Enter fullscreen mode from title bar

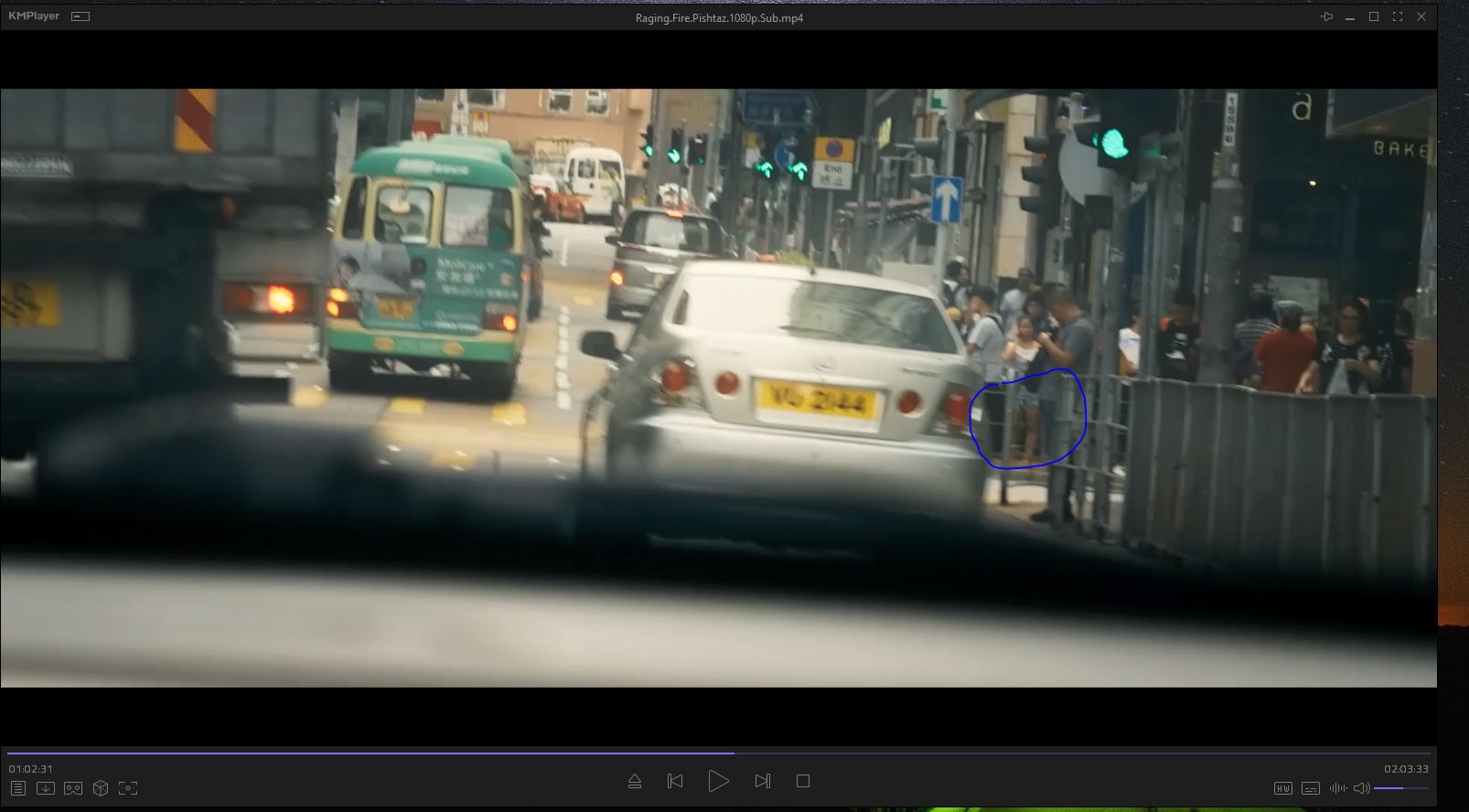(1397, 16)
